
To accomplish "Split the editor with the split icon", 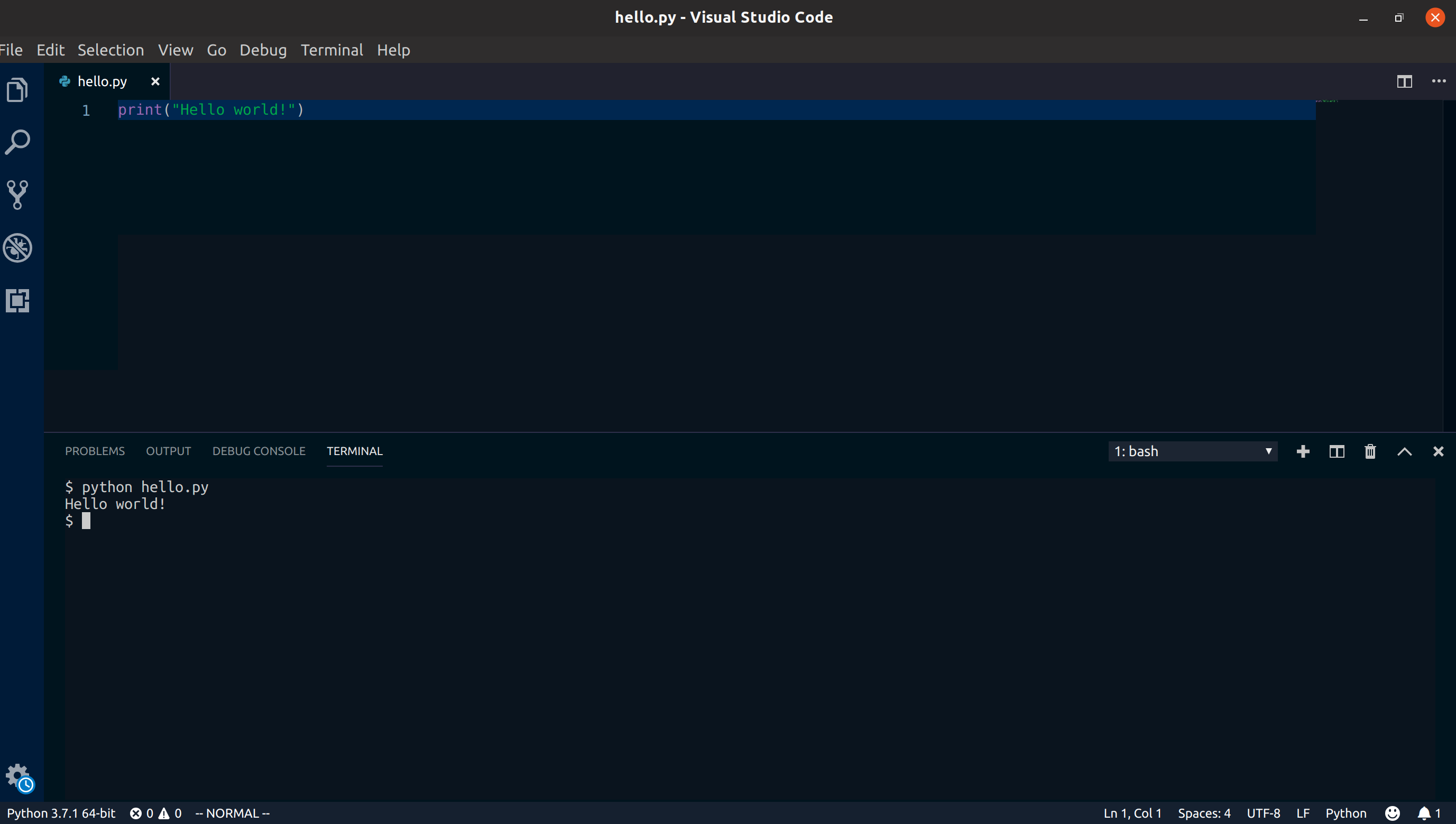I will pyautogui.click(x=1405, y=81).
